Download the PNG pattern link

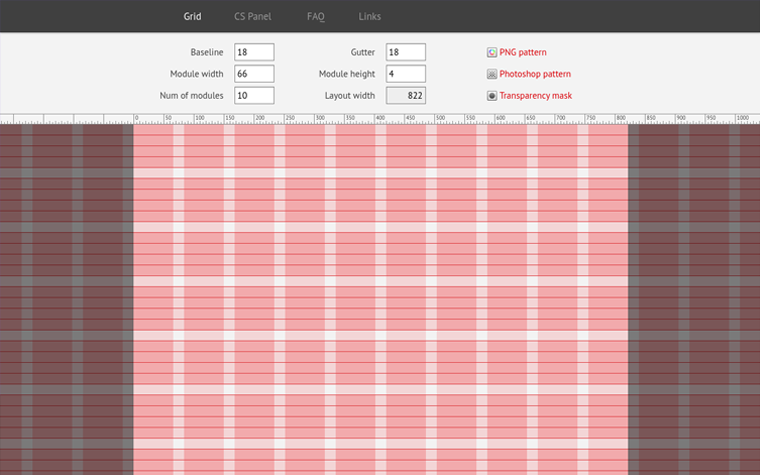pos(523,52)
